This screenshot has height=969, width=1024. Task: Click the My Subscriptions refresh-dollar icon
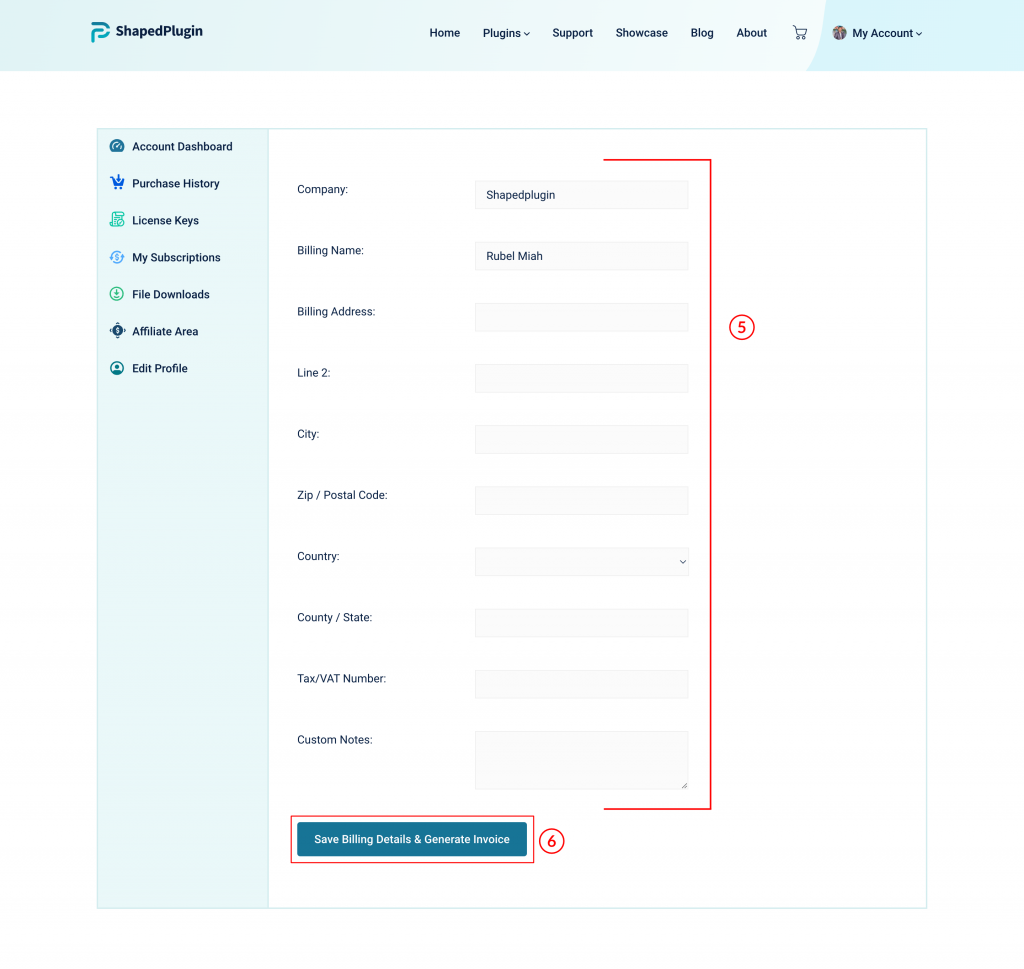pos(117,257)
